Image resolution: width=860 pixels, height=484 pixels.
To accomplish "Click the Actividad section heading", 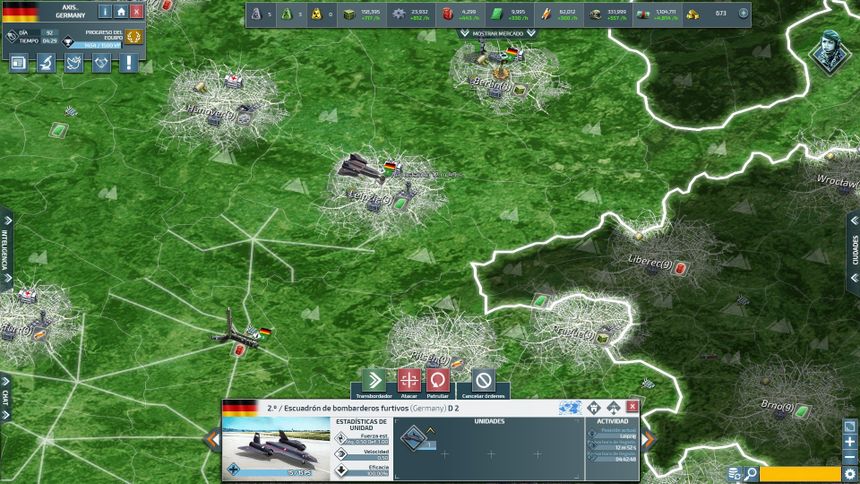I will [x=613, y=421].
